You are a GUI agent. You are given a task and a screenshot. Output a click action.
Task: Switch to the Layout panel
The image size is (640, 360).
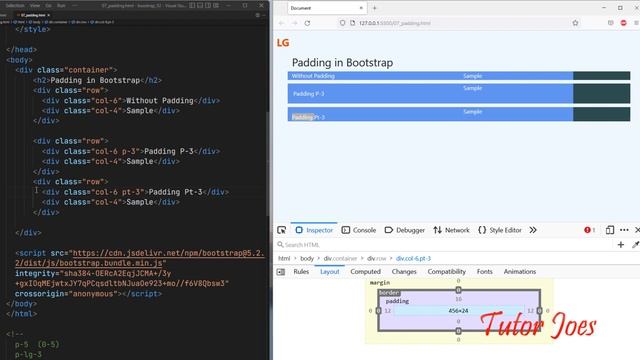point(330,272)
